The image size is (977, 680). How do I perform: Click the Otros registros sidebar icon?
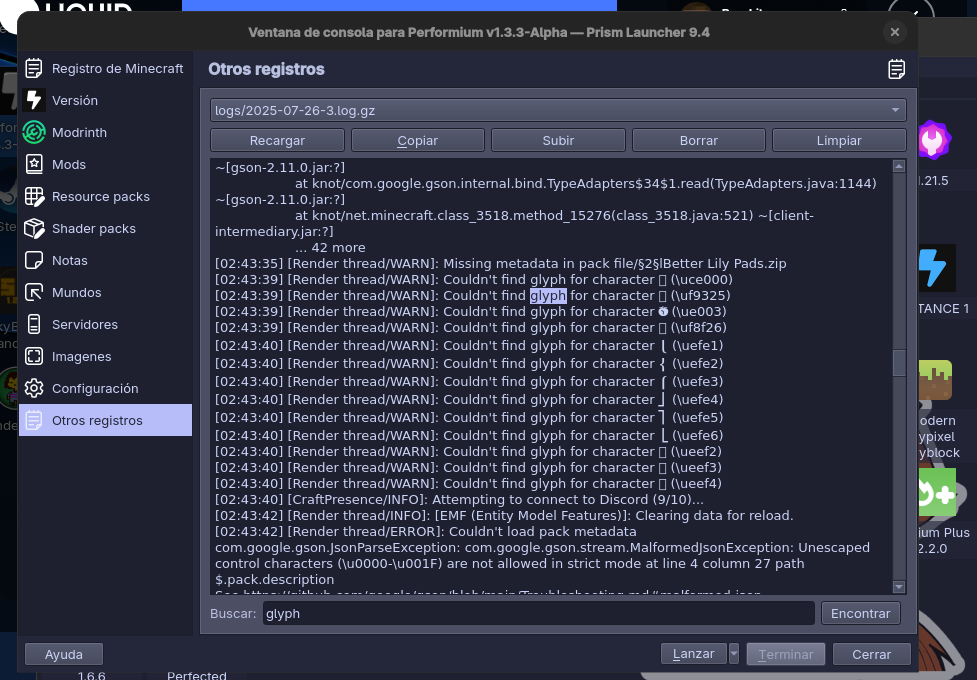pyautogui.click(x=34, y=421)
